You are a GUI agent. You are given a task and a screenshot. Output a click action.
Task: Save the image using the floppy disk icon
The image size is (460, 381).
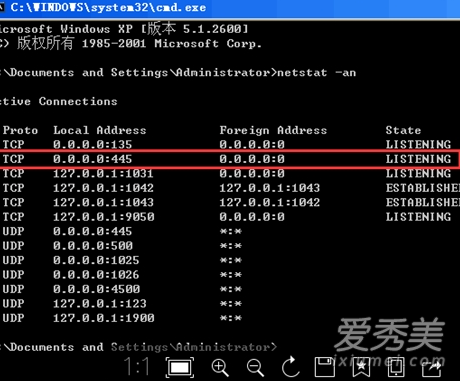(325, 367)
